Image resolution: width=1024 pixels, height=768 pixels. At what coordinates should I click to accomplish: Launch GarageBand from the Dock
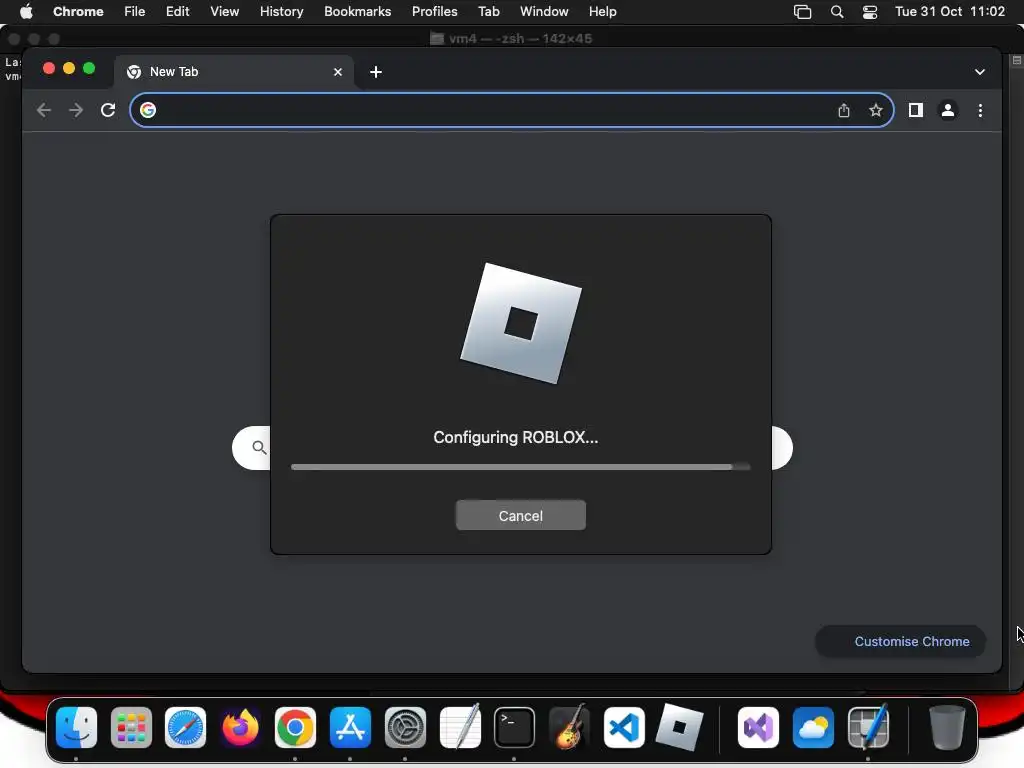[569, 727]
